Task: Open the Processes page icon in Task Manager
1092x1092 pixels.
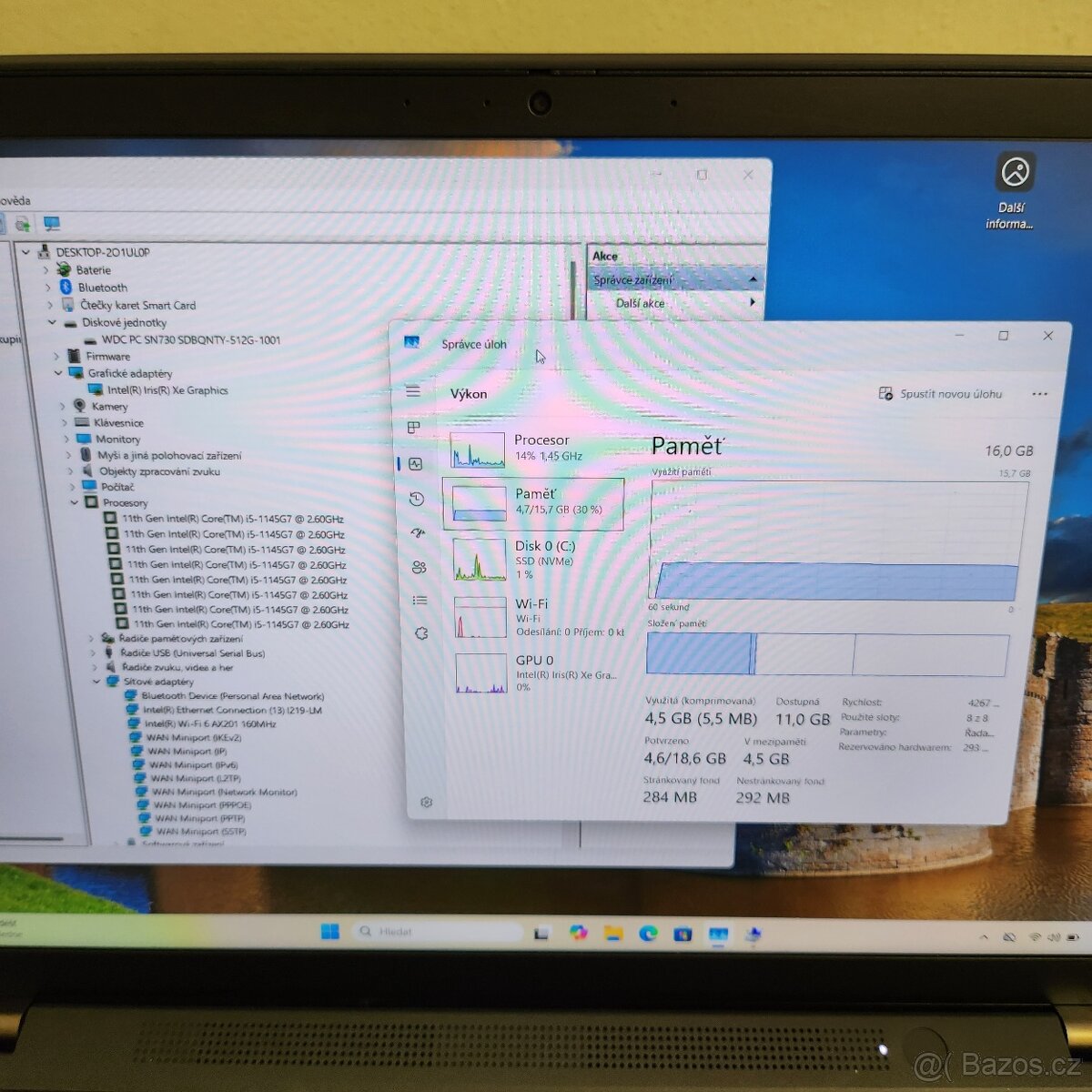Action: click(414, 428)
